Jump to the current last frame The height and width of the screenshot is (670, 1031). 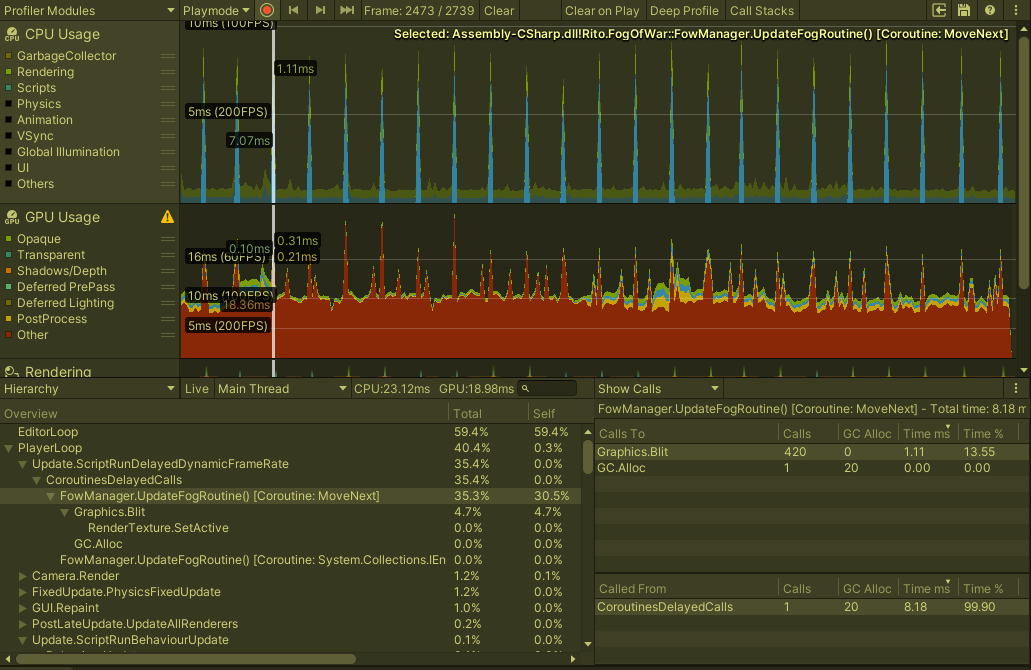coord(347,11)
